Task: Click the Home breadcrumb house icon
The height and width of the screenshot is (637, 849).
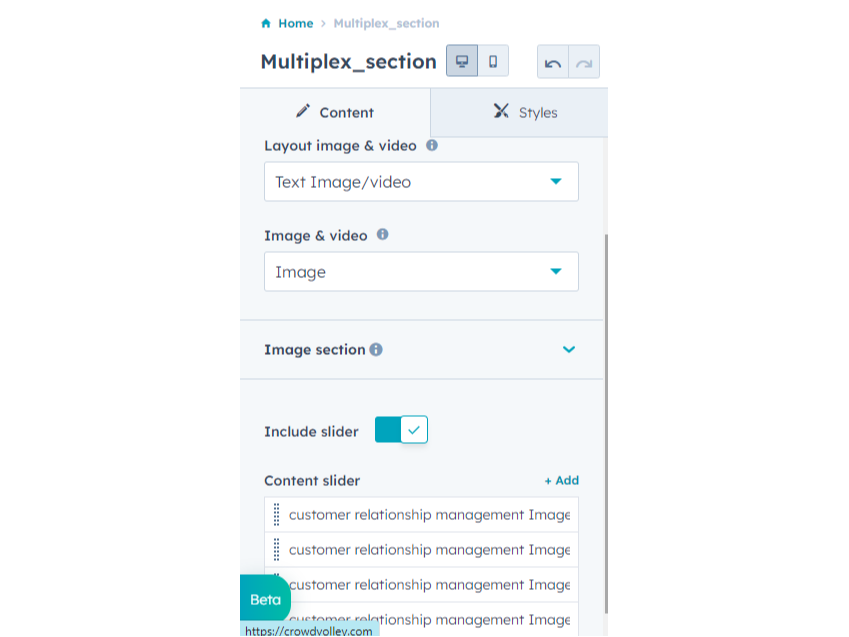Action: pyautogui.click(x=266, y=23)
